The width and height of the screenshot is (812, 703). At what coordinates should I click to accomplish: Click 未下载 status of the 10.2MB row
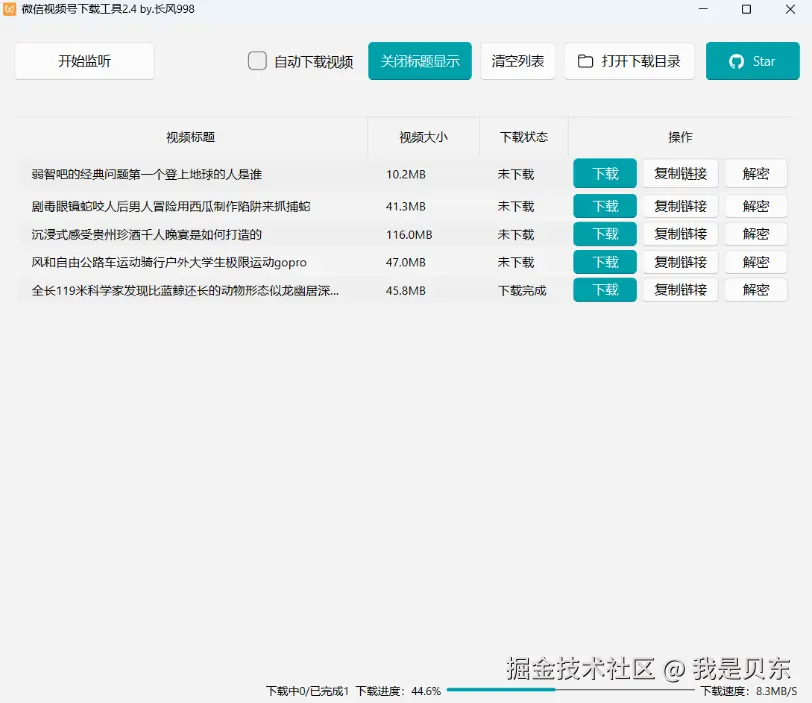(x=516, y=174)
